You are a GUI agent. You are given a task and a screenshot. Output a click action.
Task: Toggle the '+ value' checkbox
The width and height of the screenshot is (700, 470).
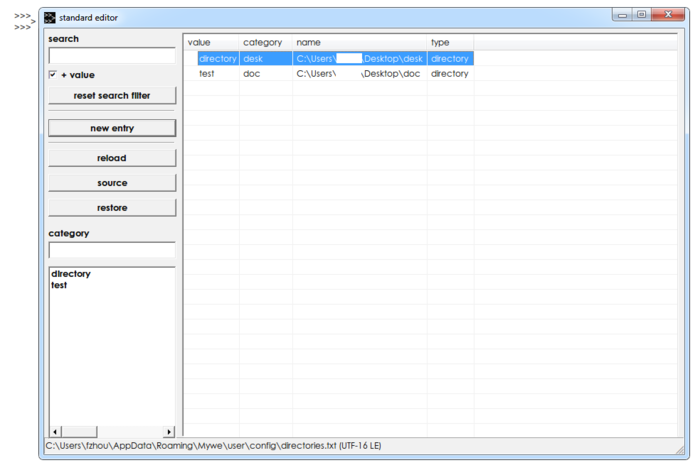click(x=53, y=75)
